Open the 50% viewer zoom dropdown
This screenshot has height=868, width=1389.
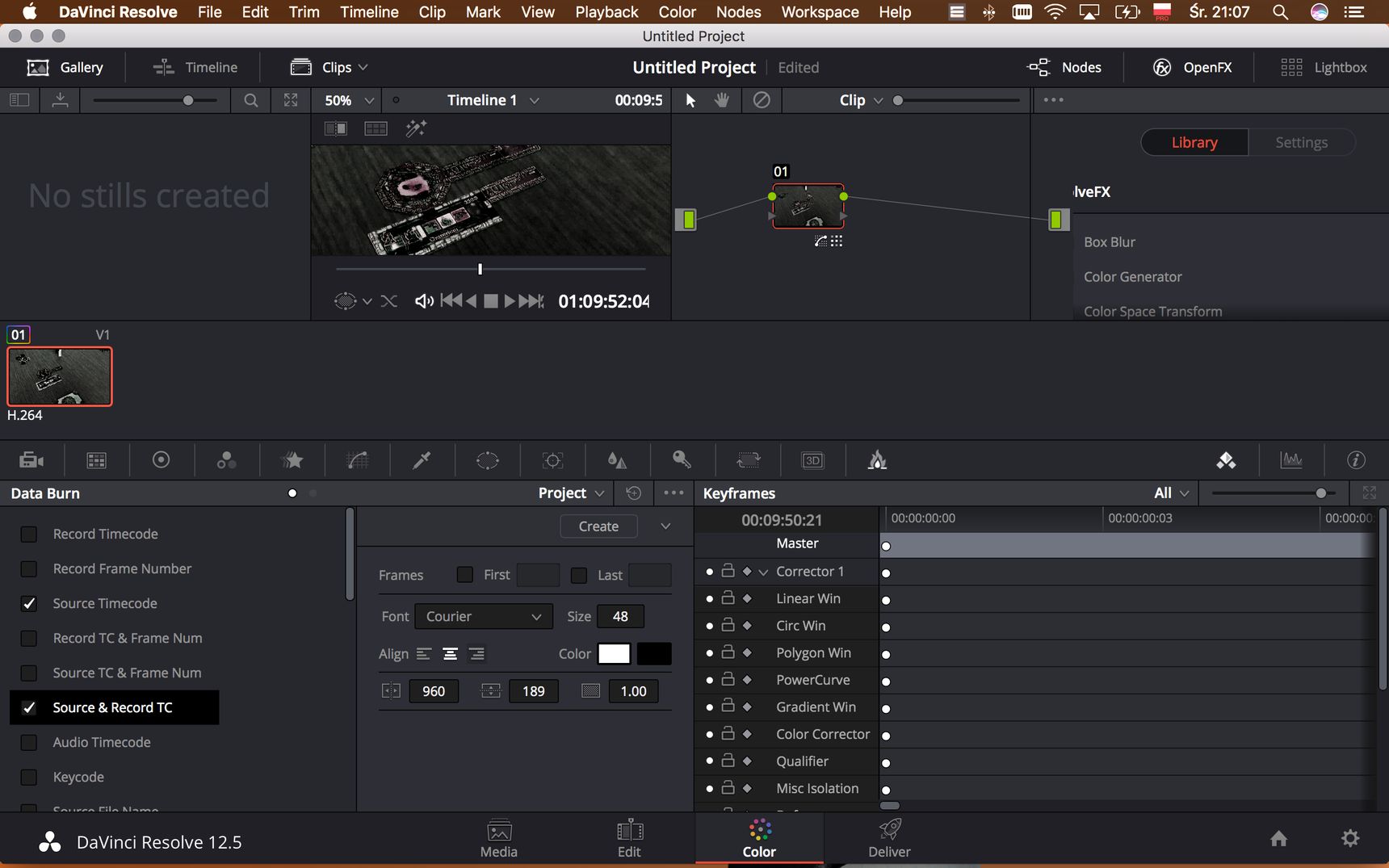(x=349, y=100)
